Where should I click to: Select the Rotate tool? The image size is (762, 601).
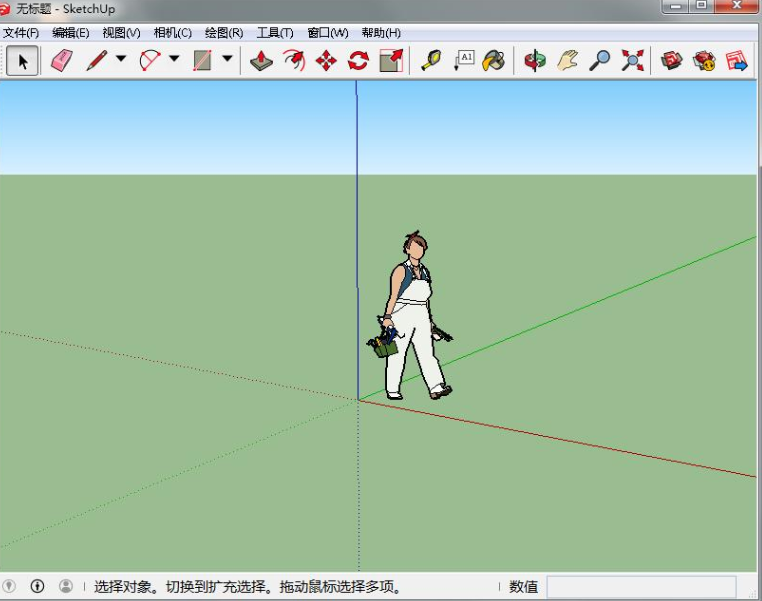[x=359, y=61]
